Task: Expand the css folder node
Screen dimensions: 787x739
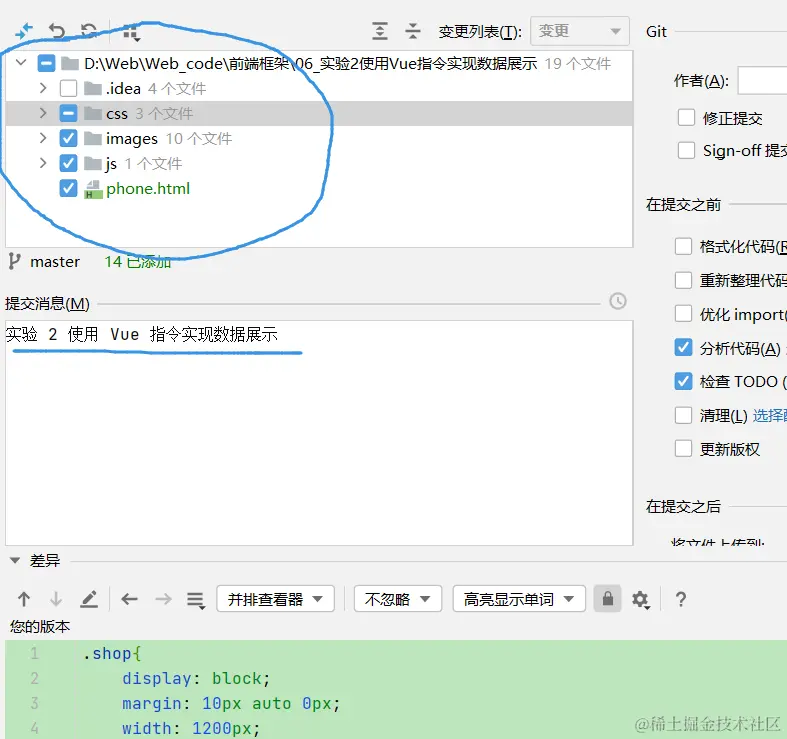Action: [43, 113]
